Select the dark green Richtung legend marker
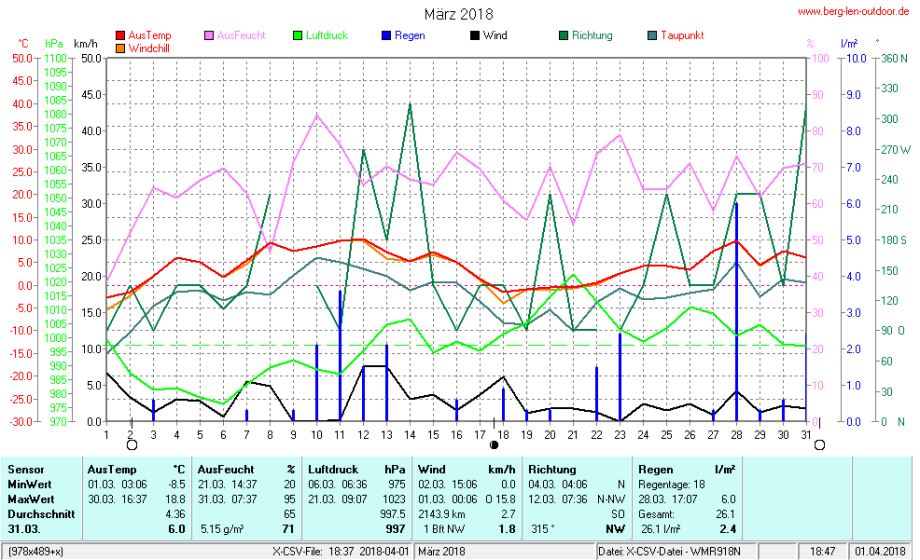This screenshot has height=560, width=920. coord(562,36)
